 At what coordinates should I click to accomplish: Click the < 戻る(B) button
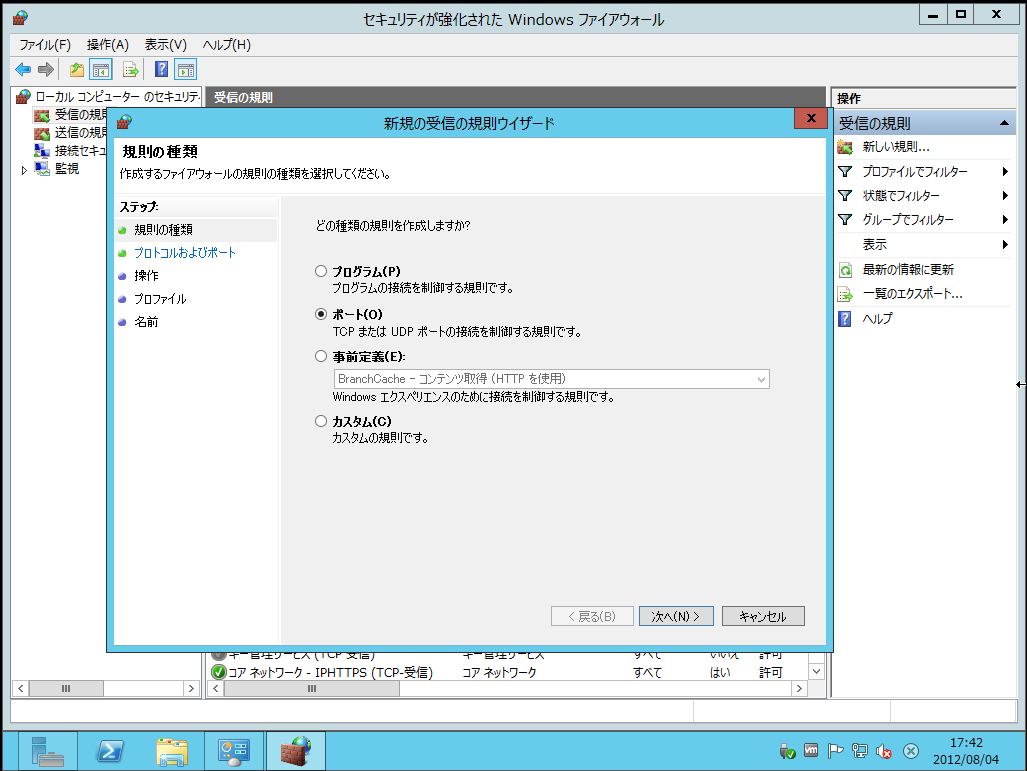click(592, 616)
